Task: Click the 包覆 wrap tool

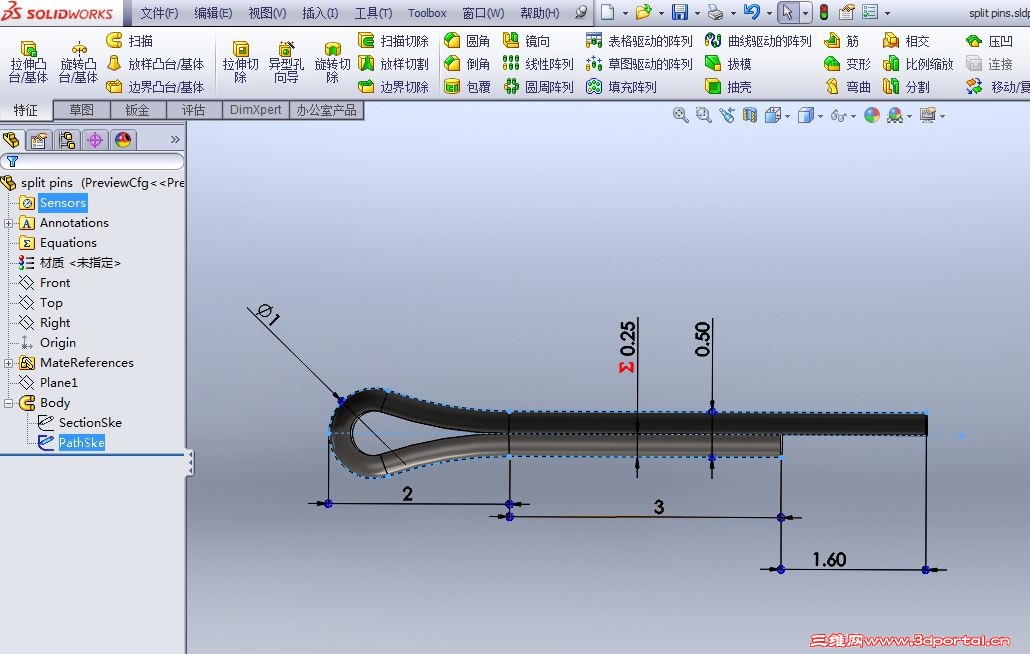Action: coord(467,87)
